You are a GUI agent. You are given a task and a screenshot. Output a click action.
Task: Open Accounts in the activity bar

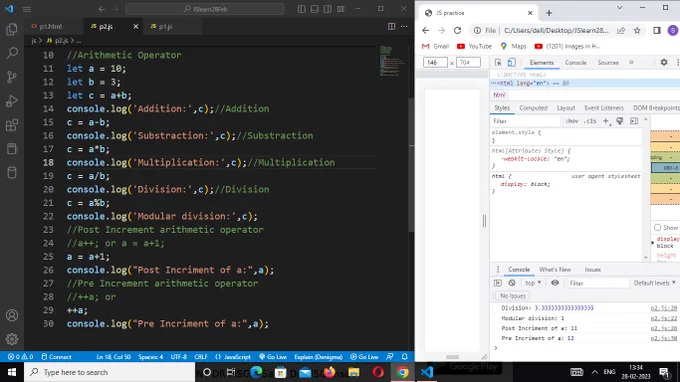pos(12,315)
